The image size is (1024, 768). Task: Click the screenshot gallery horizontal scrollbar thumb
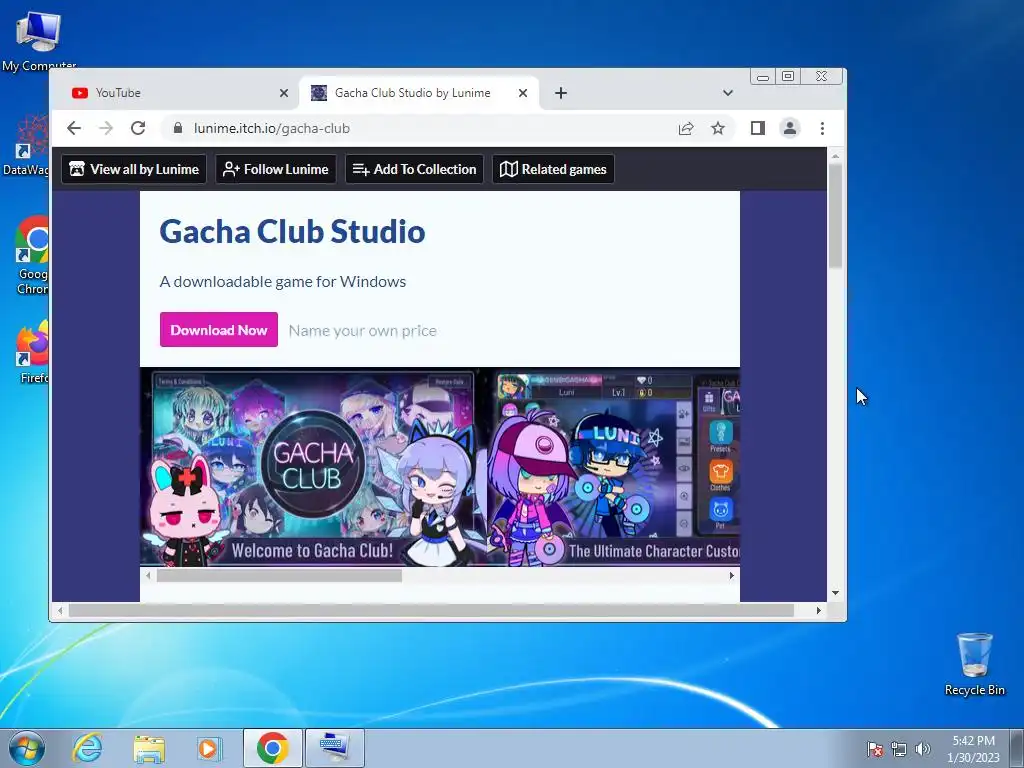(x=279, y=575)
